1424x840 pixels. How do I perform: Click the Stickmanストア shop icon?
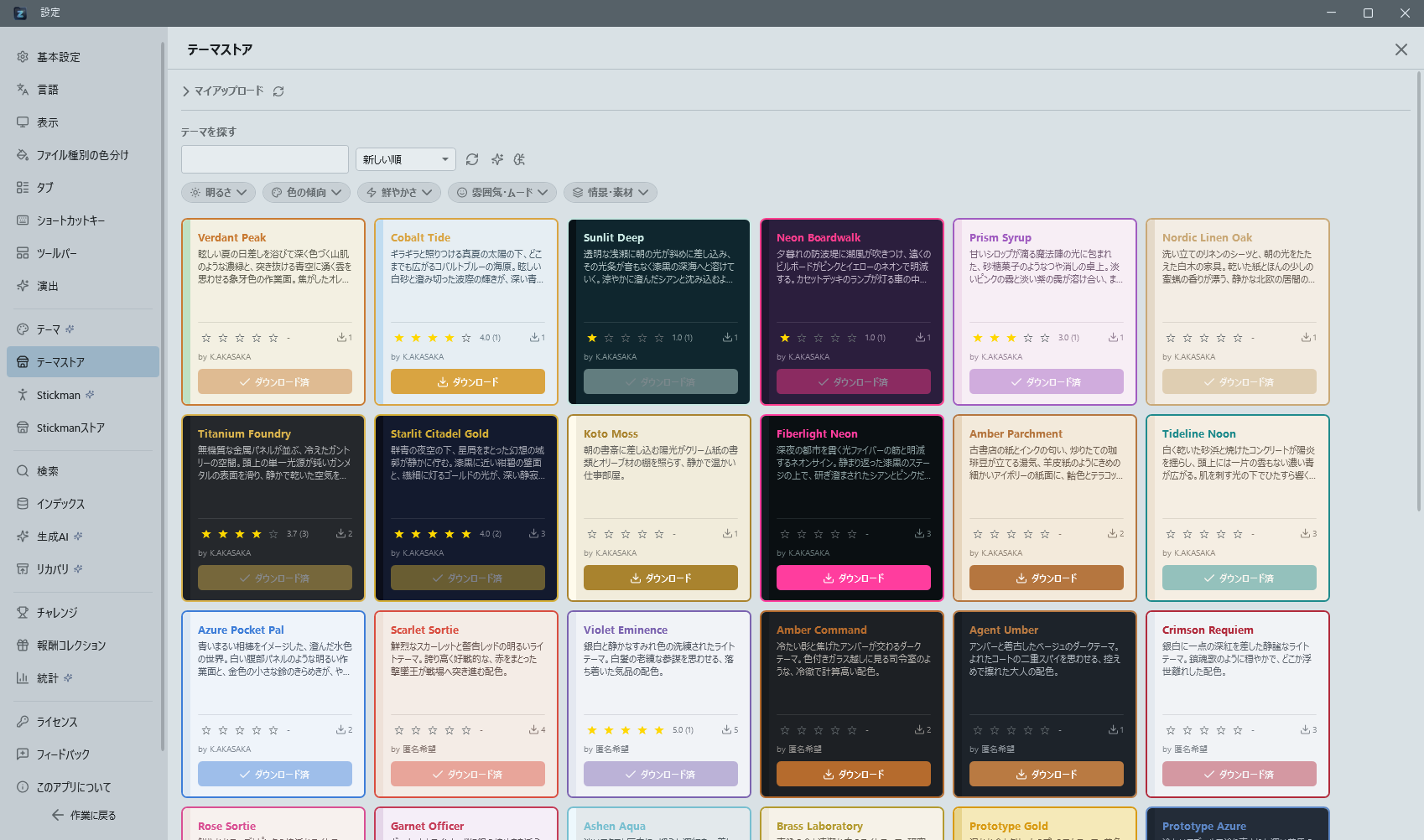(23, 428)
